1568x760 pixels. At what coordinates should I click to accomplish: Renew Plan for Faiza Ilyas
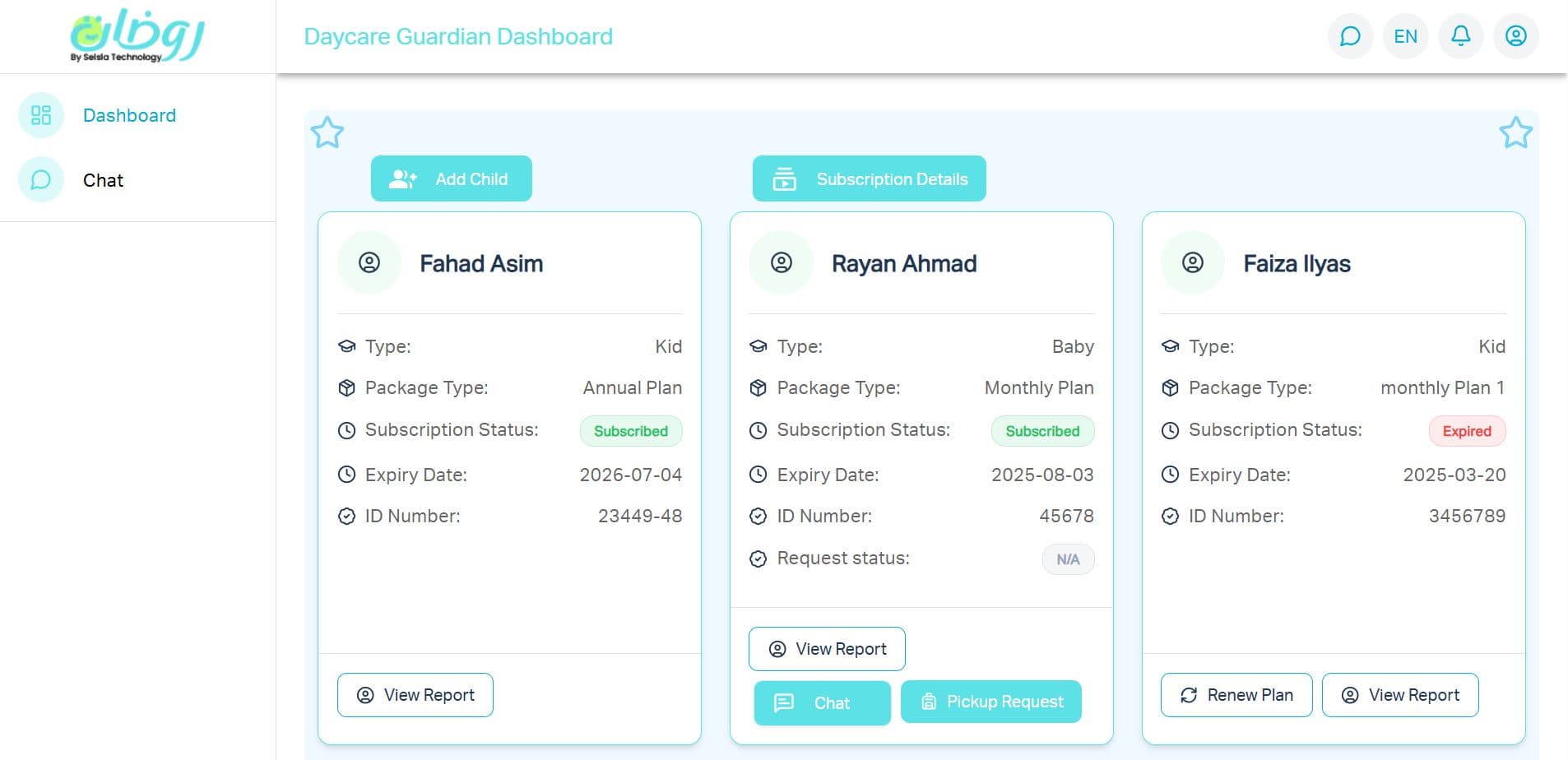pyautogui.click(x=1236, y=695)
